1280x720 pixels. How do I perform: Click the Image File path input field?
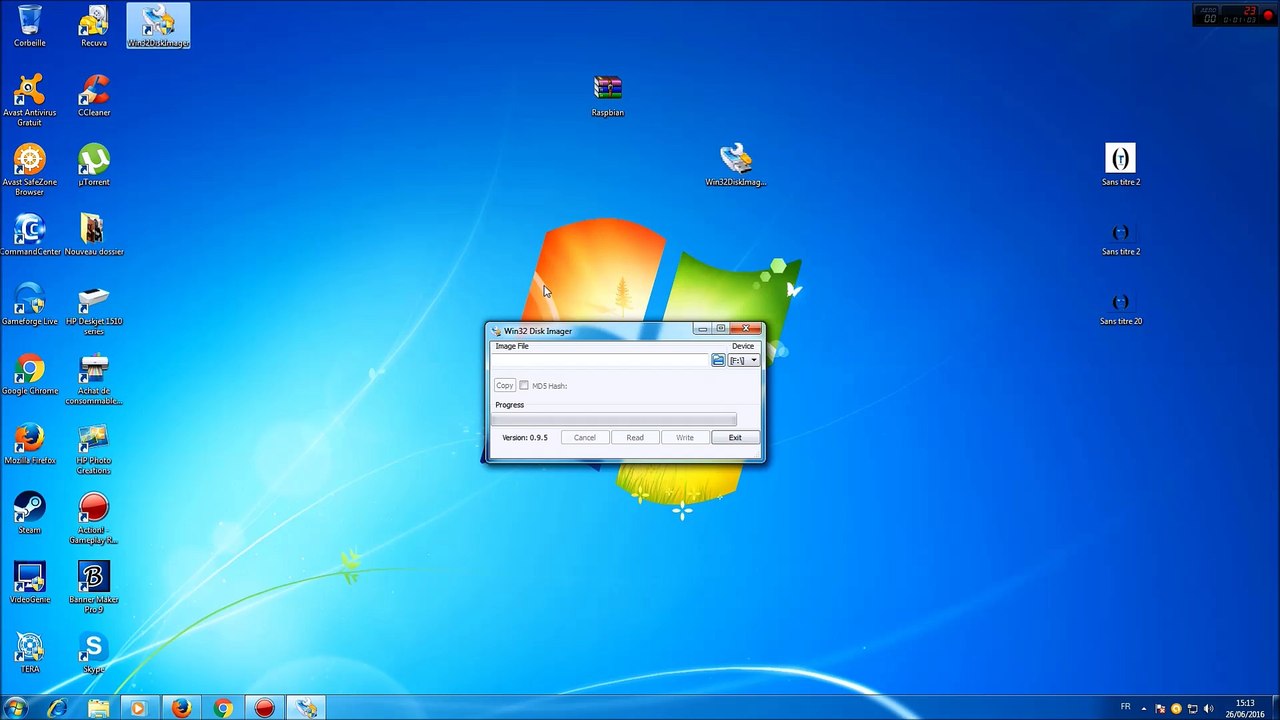(x=600, y=360)
